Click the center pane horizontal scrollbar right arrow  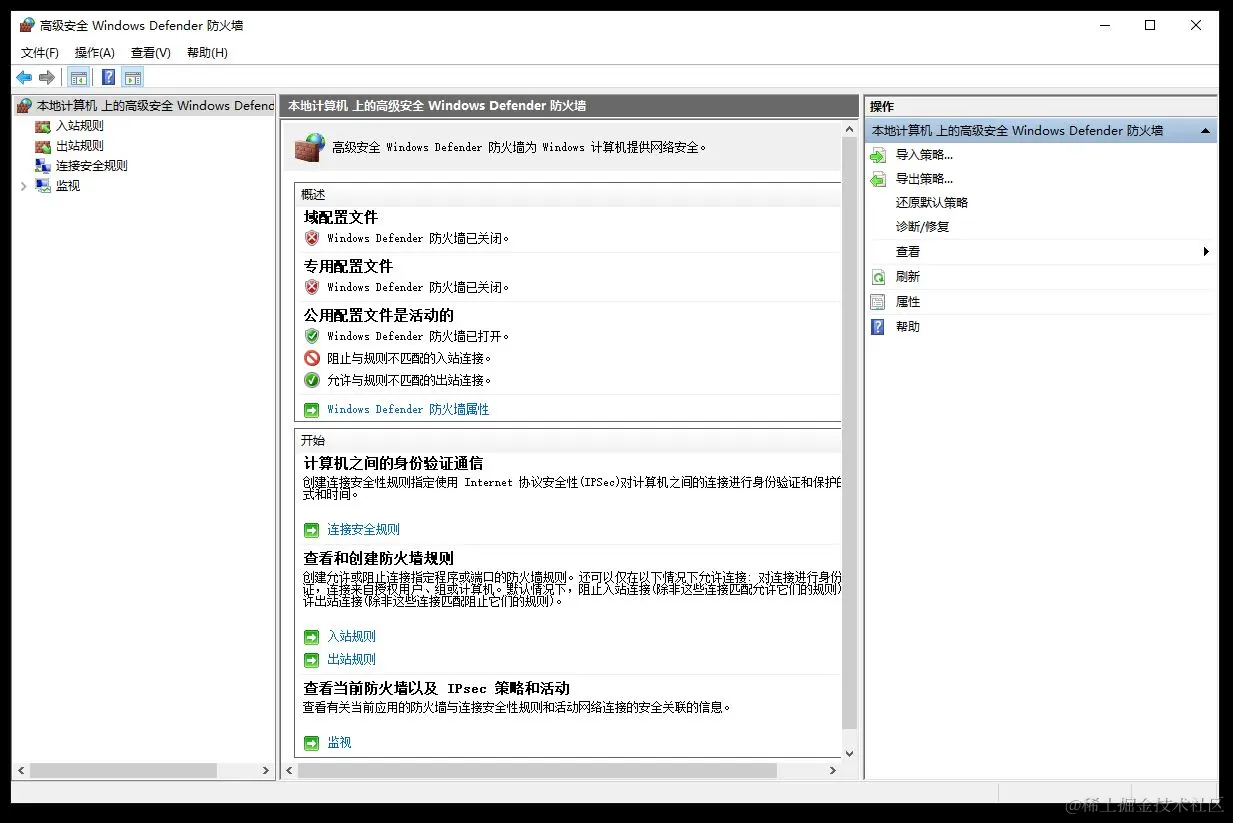tap(833, 771)
